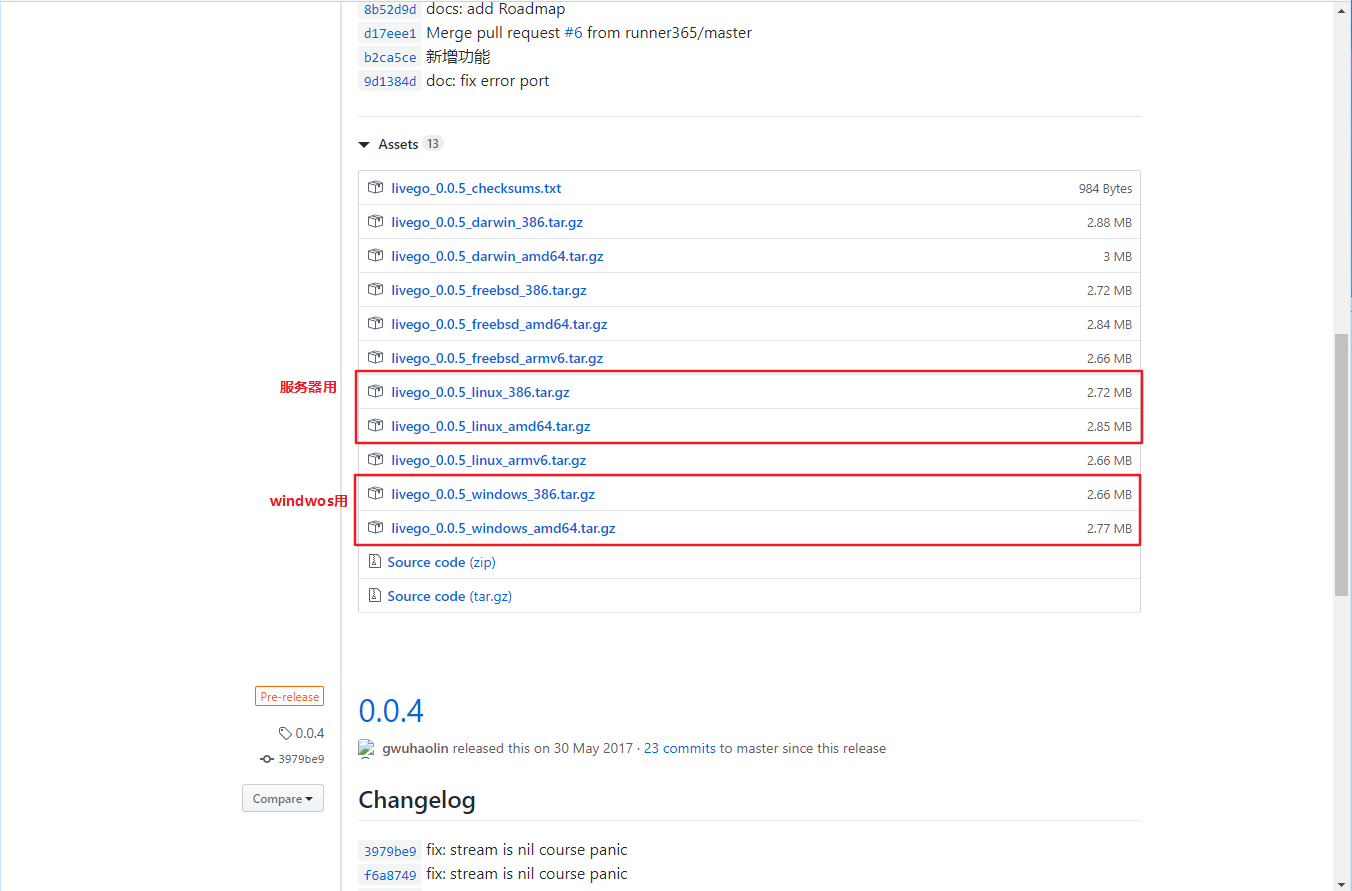1352x891 pixels.
Task: Click the Assets count badge 13
Action: tap(432, 144)
